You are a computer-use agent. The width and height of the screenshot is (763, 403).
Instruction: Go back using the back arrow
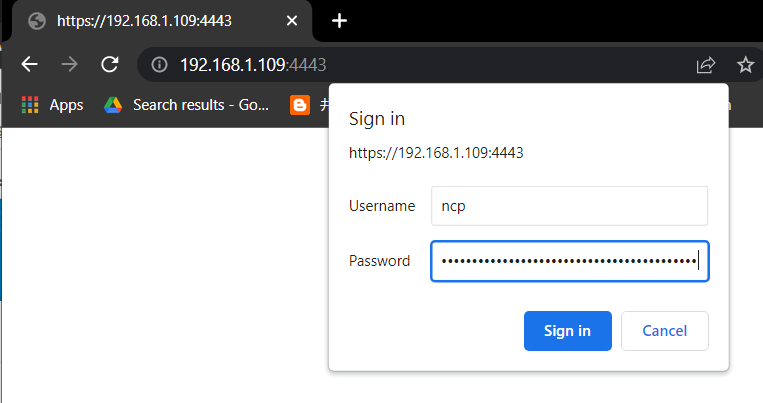click(x=30, y=64)
